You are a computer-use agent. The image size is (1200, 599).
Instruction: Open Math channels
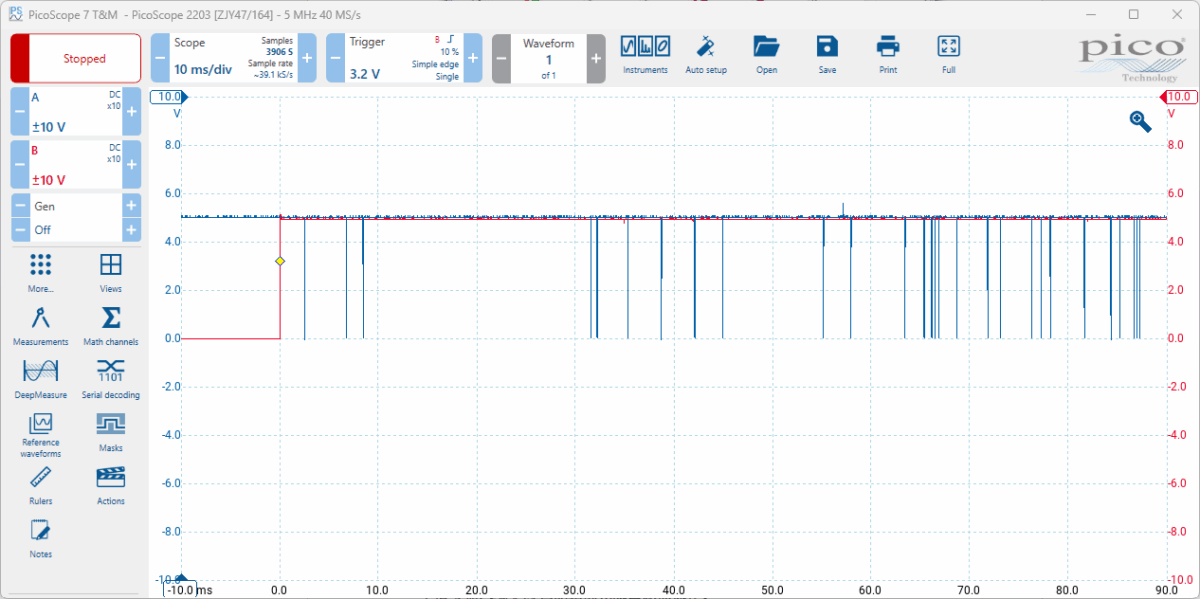coord(111,326)
